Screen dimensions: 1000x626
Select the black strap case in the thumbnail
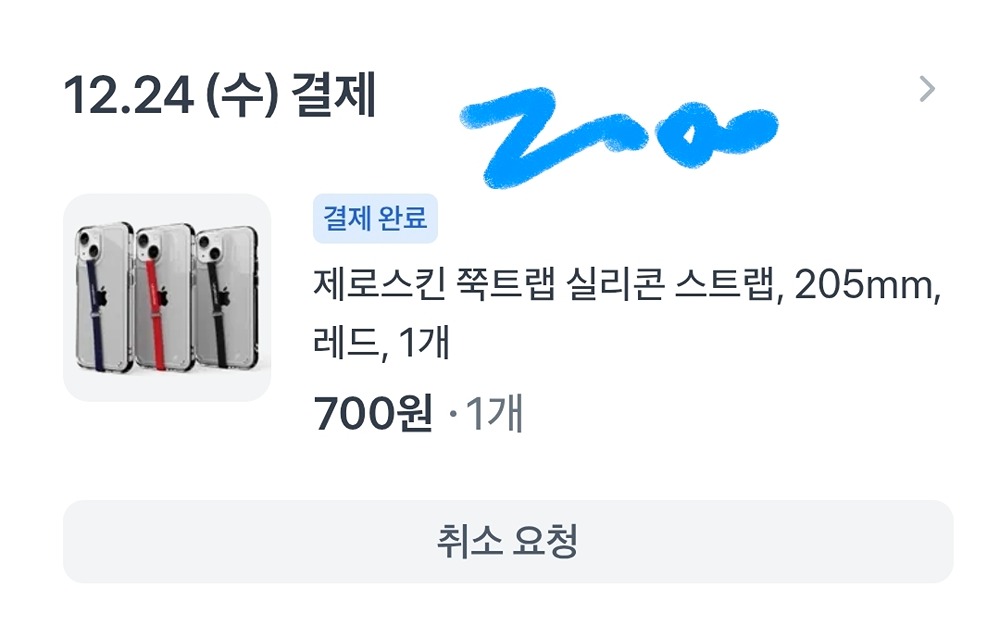coord(227,296)
